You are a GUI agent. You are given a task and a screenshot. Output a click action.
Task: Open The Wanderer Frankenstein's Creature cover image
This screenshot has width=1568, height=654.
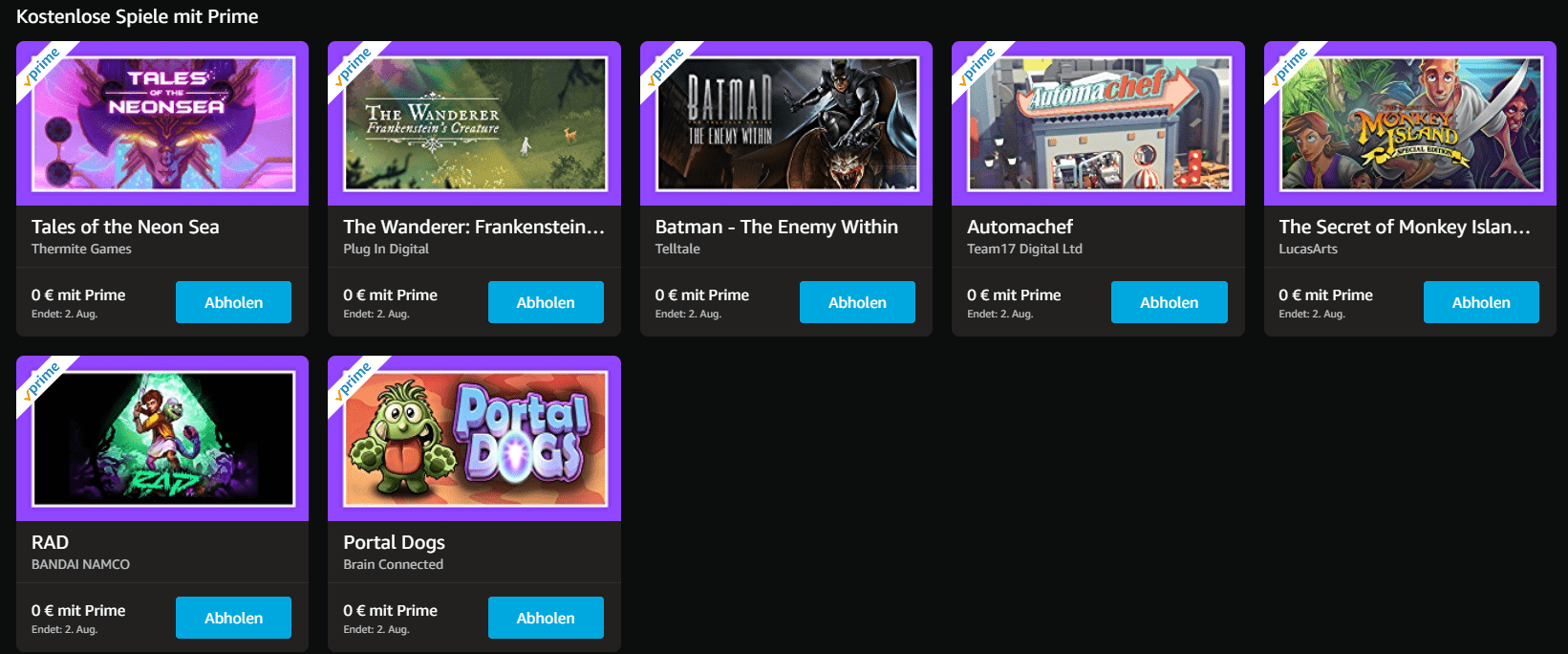[x=475, y=123]
